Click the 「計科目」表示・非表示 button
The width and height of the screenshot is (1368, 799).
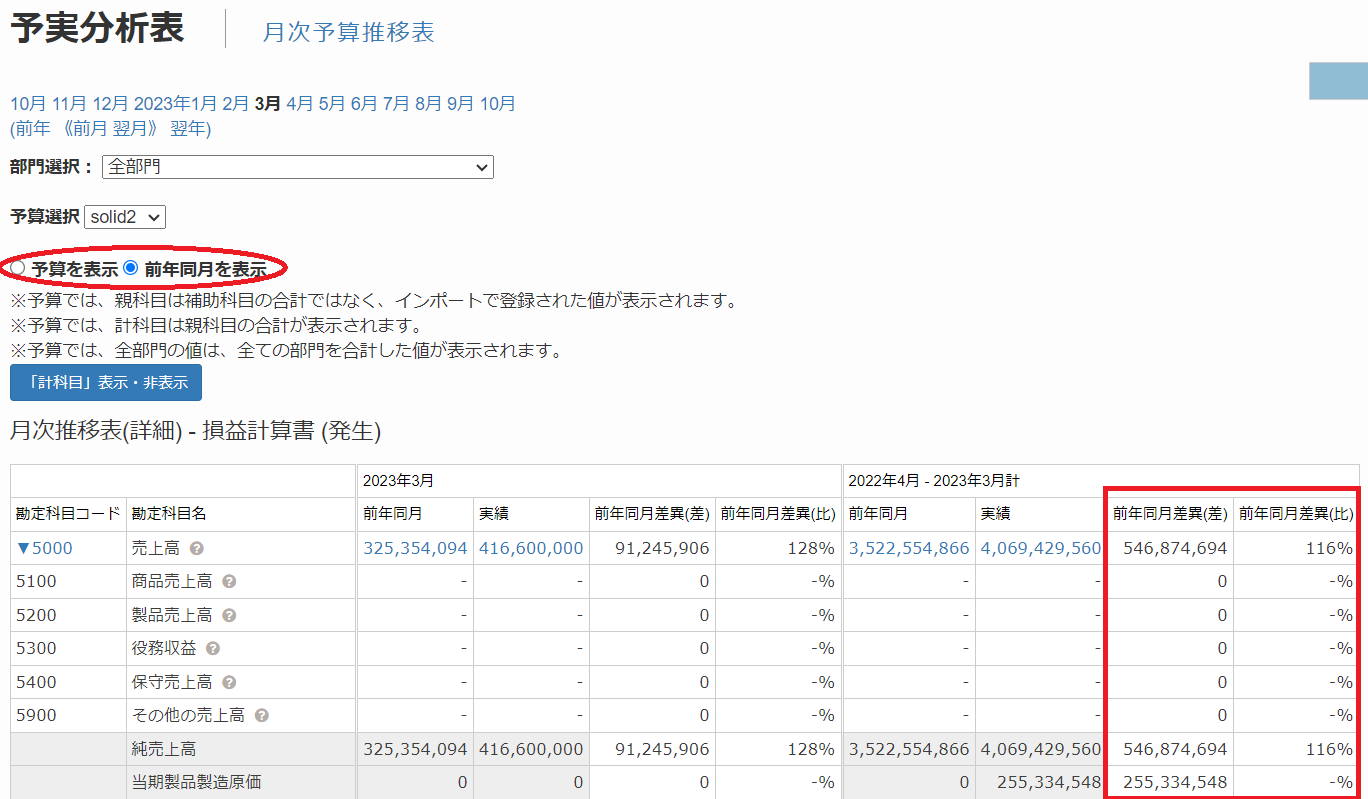coord(106,383)
